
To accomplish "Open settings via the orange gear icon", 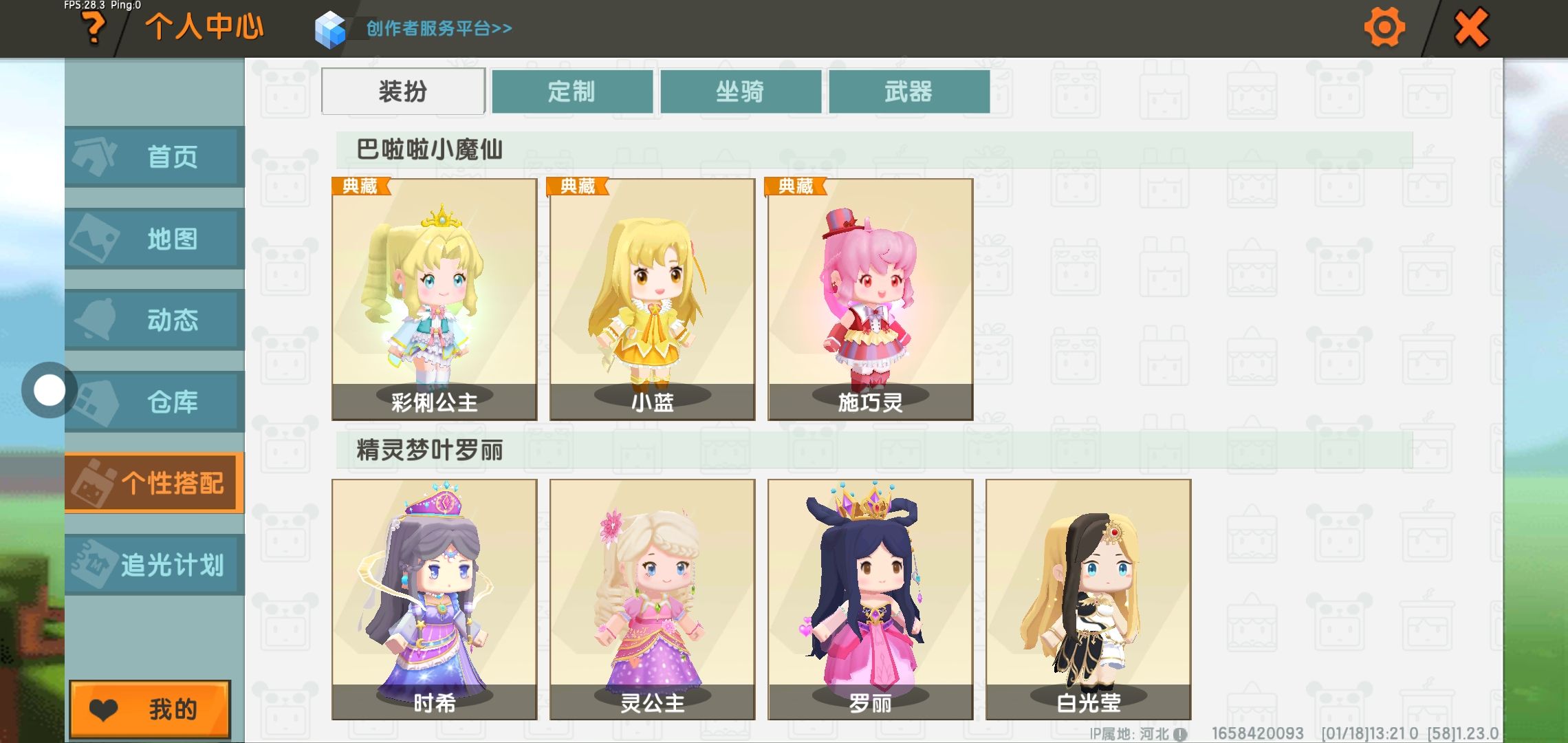I will pos(1384,28).
